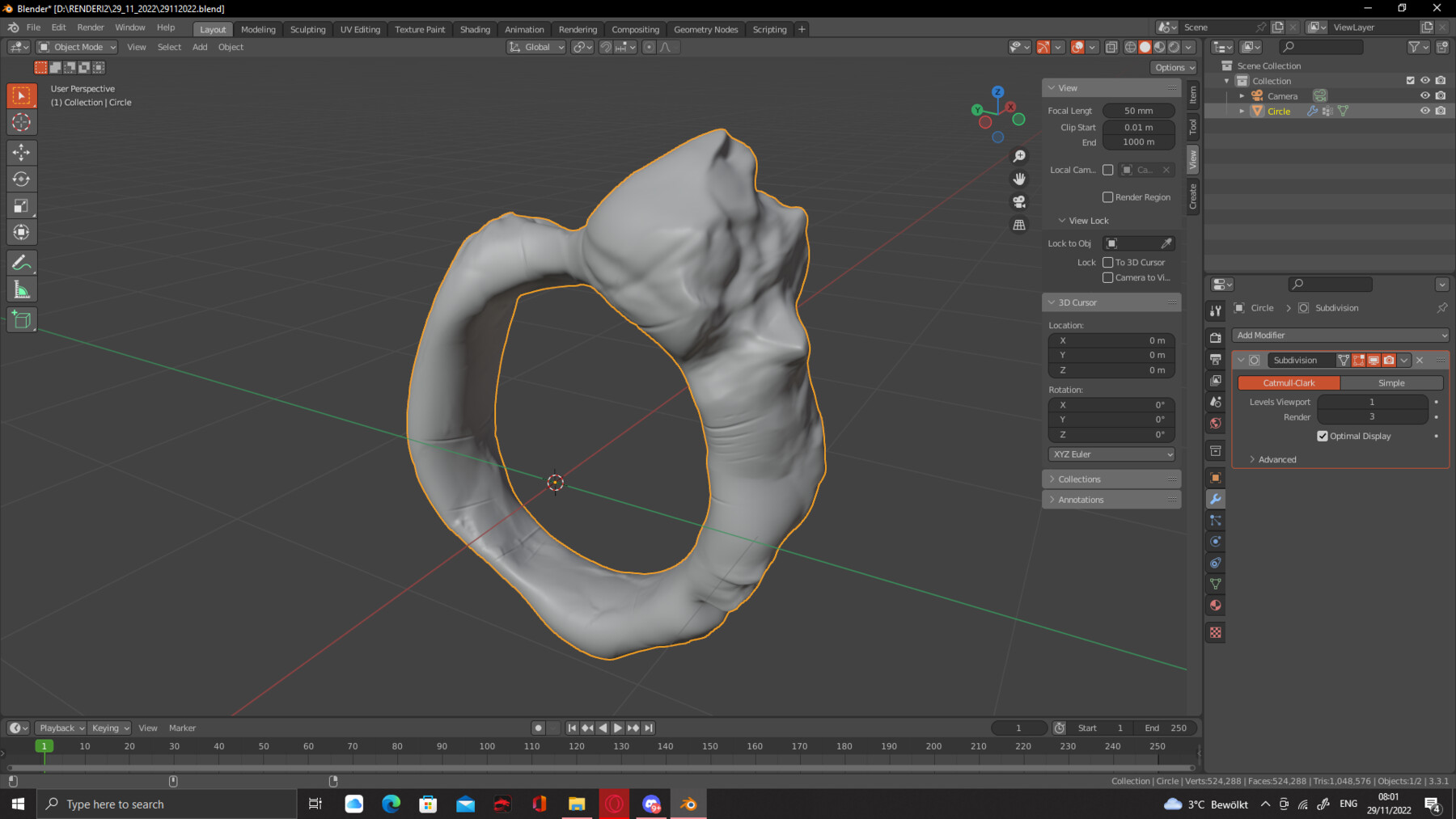Open the World Properties tab
Viewport: 1456px width, 819px height.
coord(1215,423)
